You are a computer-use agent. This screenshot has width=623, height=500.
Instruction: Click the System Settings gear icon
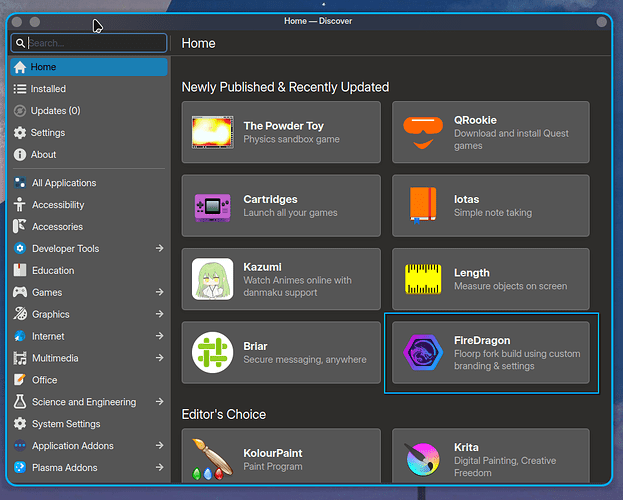(20, 424)
